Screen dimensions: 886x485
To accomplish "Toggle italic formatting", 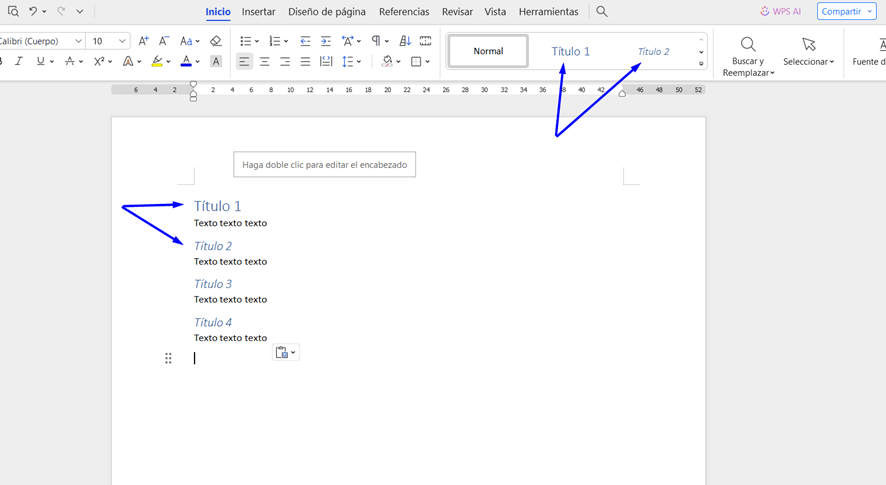I will (x=18, y=62).
